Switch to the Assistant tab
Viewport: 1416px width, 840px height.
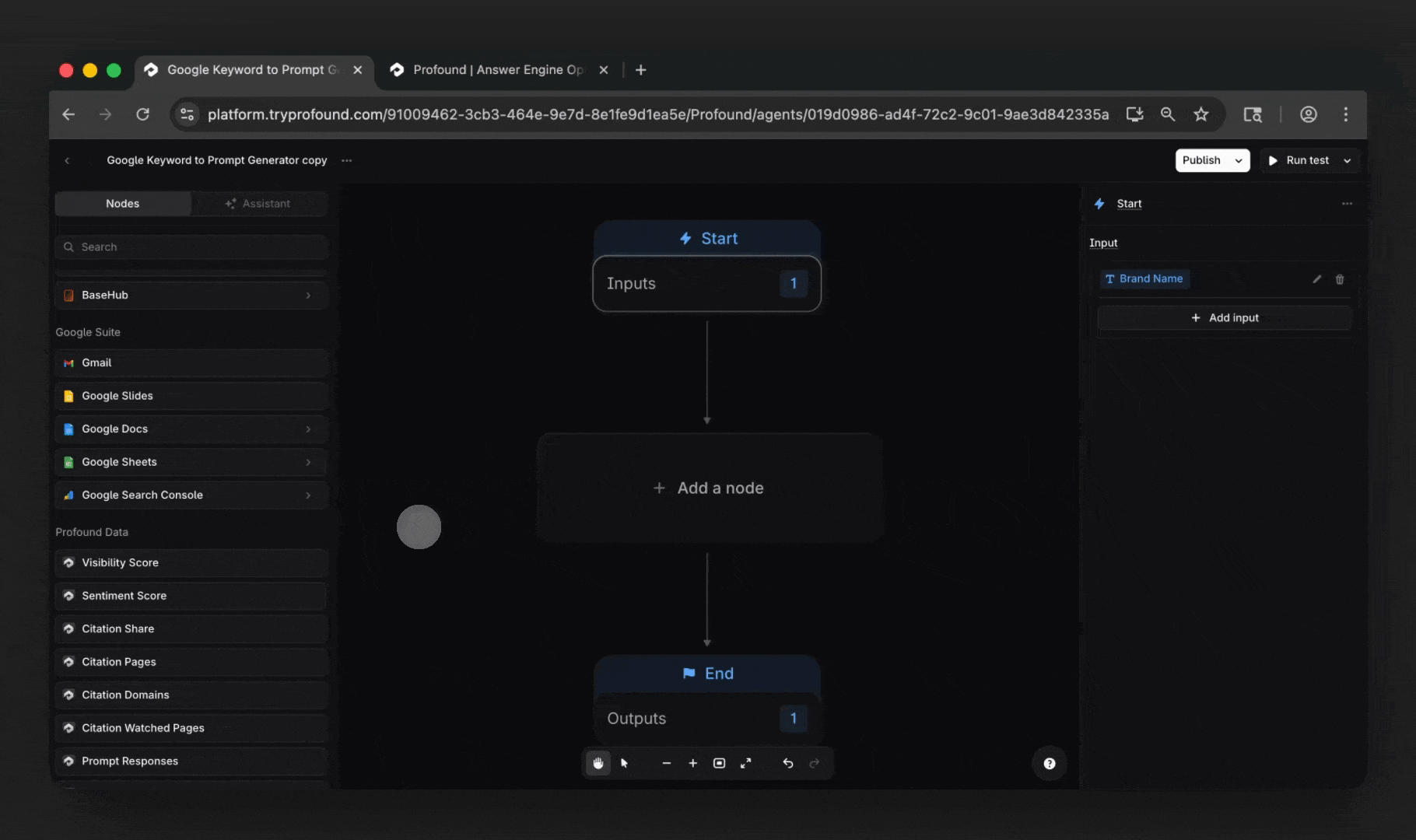coord(258,204)
